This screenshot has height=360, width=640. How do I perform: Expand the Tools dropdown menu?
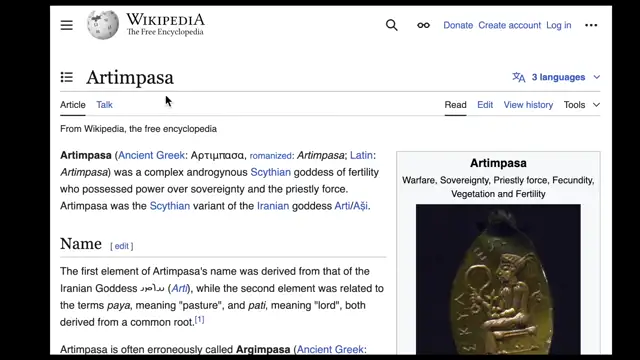pyautogui.click(x=582, y=105)
